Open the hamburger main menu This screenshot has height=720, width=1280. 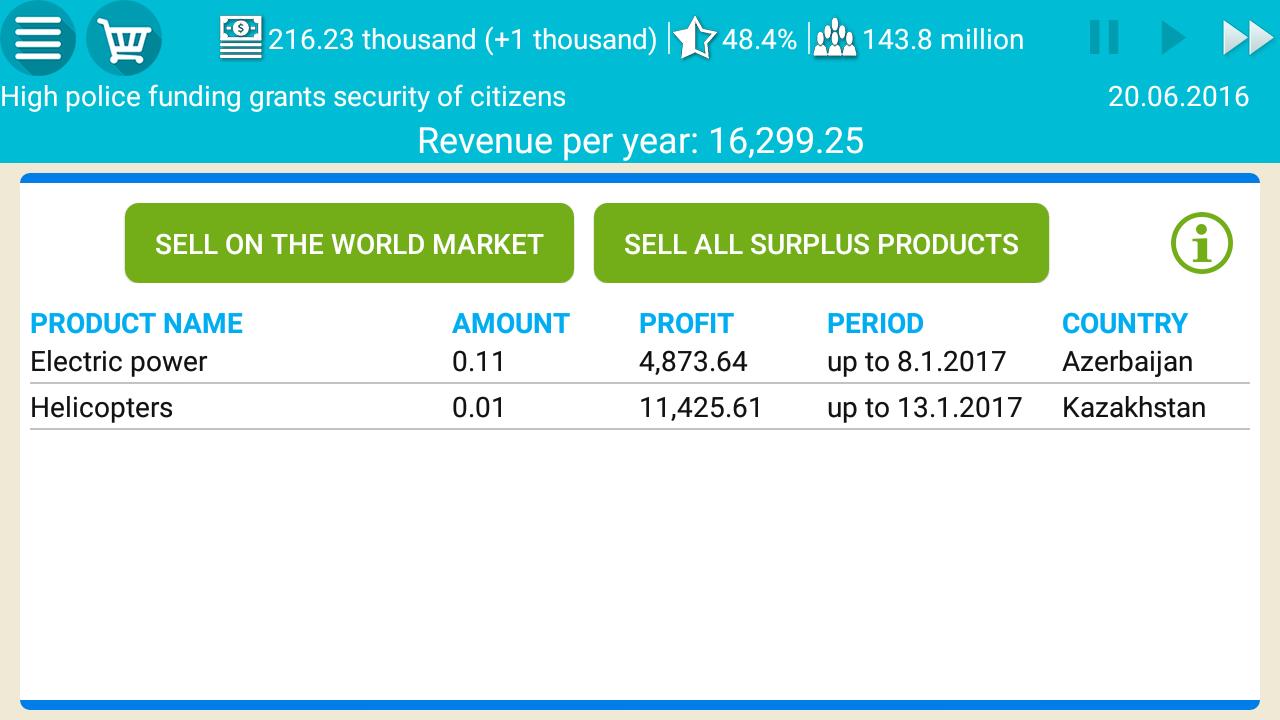[38, 40]
